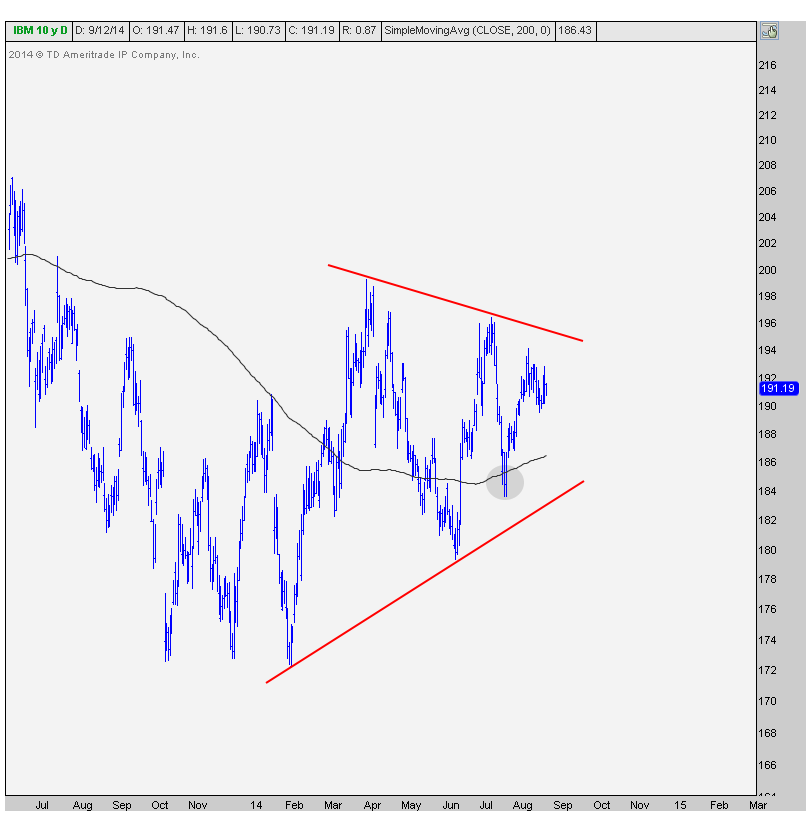
Task: Click the 184 price axis label
Action: click(767, 491)
